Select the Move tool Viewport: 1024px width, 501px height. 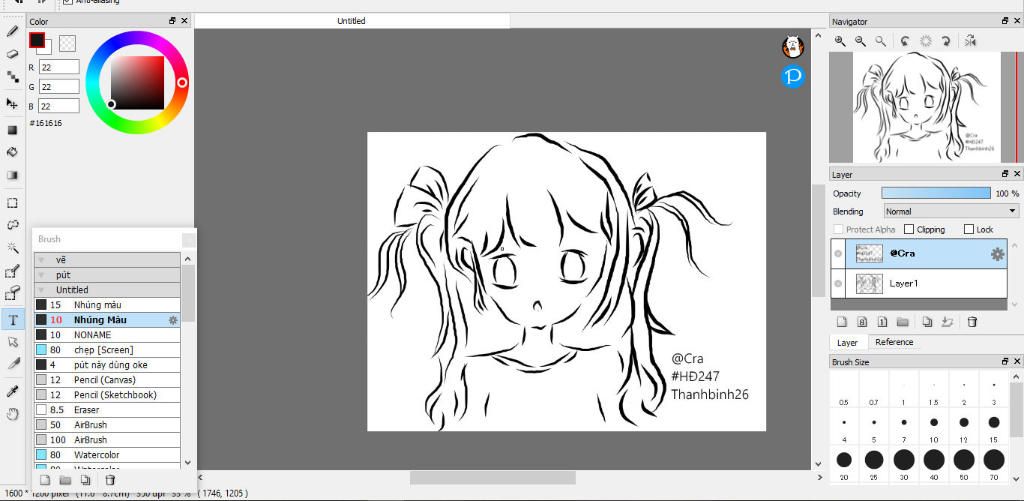[12, 103]
